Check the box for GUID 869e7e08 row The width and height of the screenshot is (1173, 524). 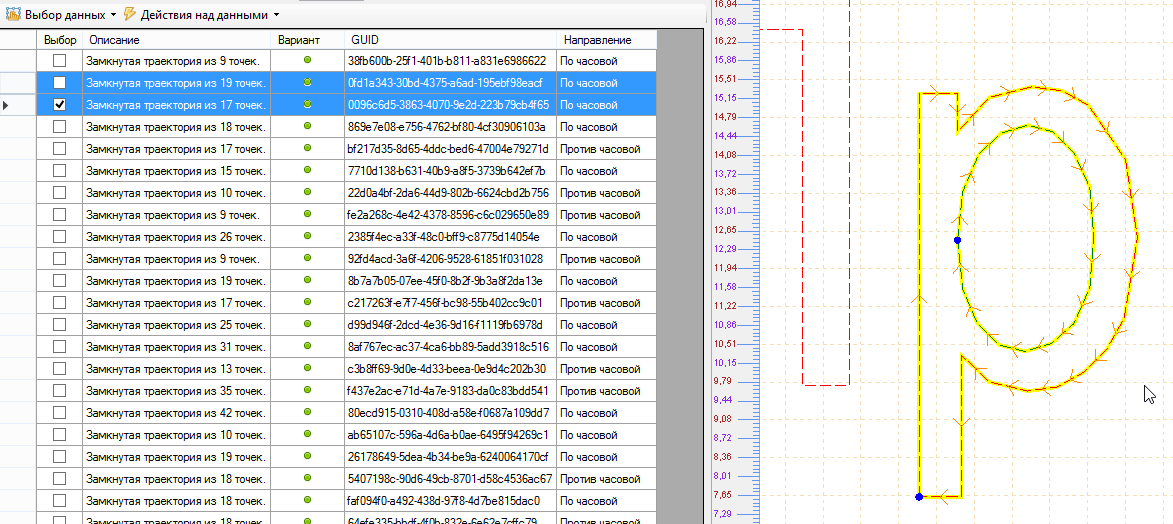60,127
